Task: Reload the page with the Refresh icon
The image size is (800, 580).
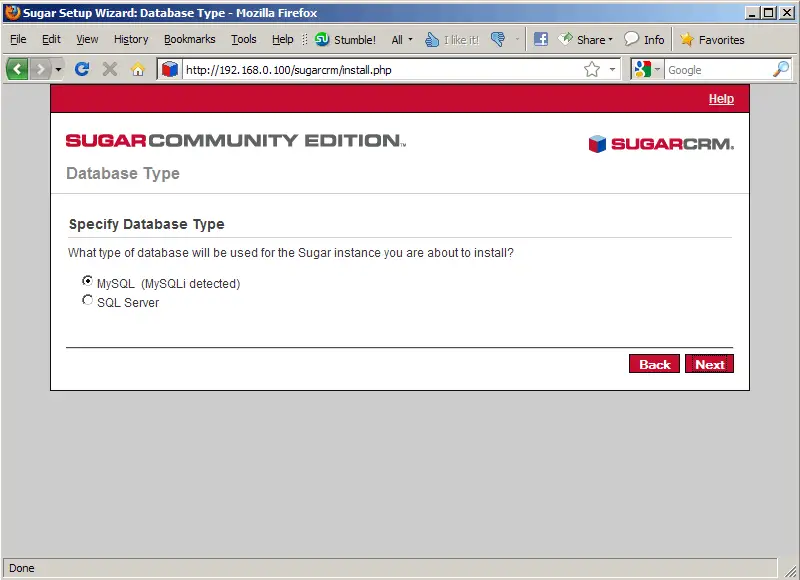Action: point(82,69)
